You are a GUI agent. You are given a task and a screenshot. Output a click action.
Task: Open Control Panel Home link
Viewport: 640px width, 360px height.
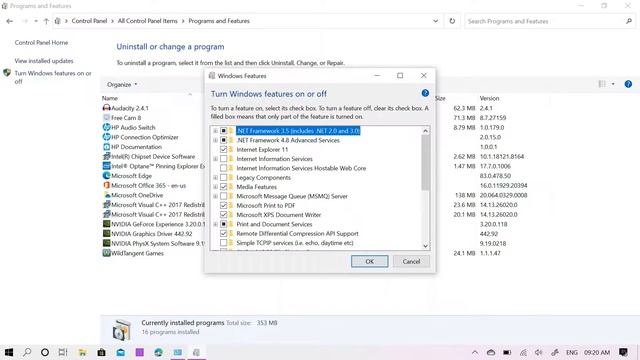tap(41, 42)
